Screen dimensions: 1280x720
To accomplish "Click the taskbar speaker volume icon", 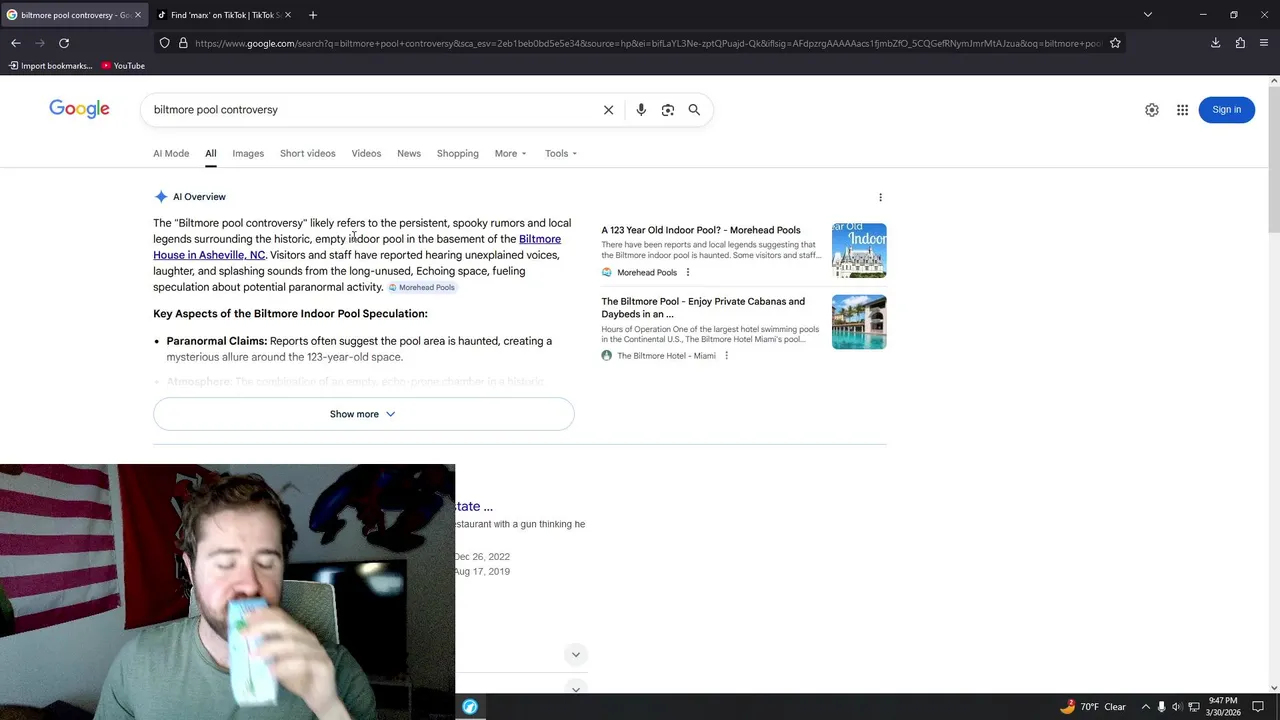I will 1177,707.
